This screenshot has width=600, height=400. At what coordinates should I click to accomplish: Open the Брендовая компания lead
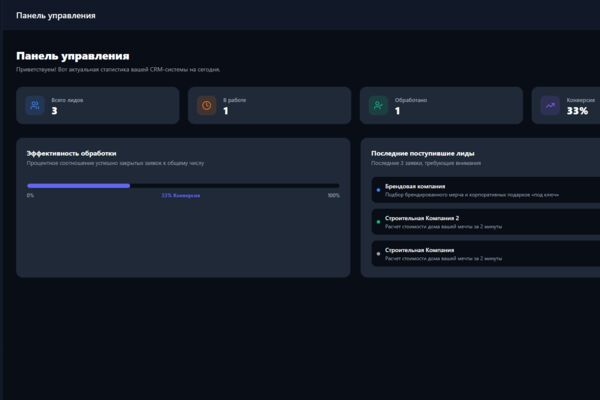(x=486, y=190)
